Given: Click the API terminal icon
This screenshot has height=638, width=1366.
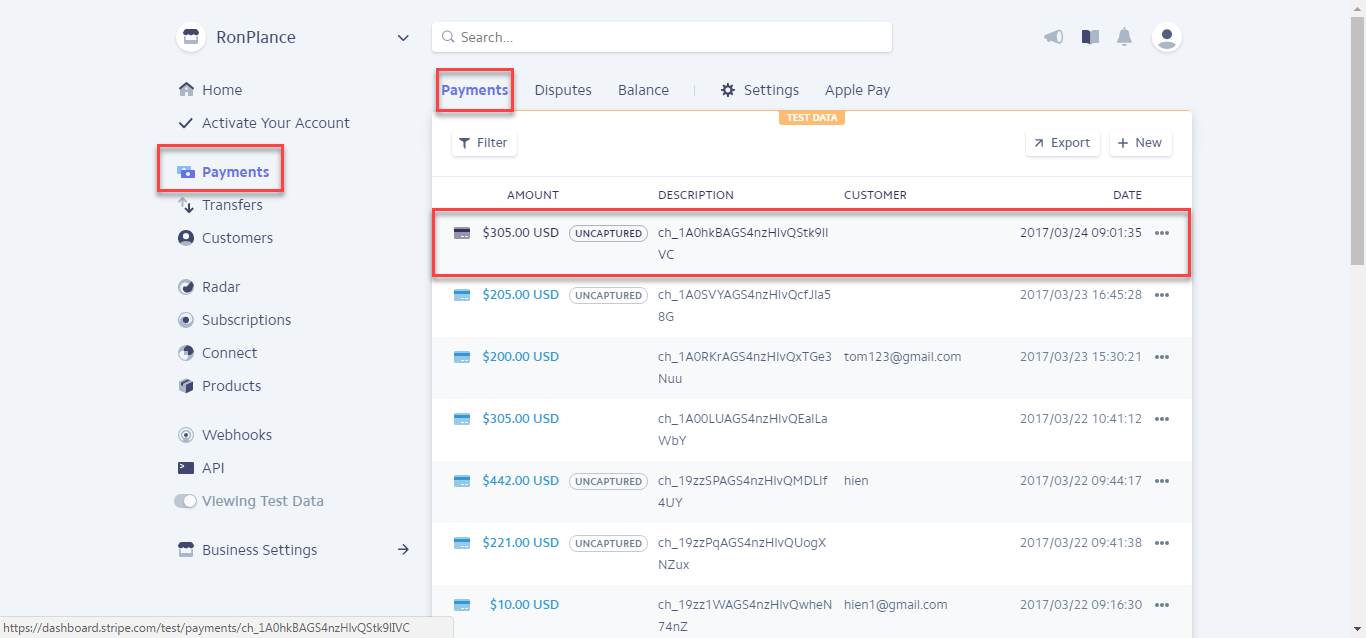Looking at the screenshot, I should point(186,468).
